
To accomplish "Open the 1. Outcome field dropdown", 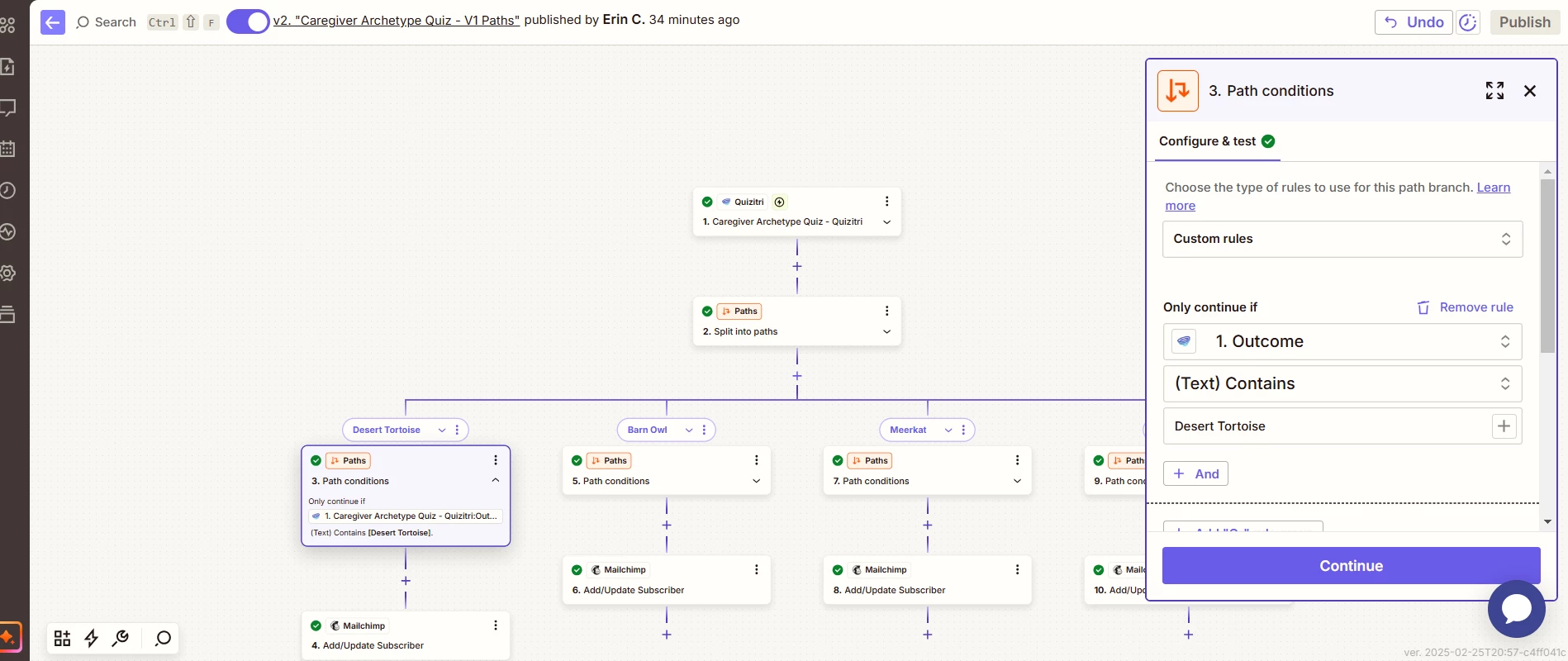I will click(x=1342, y=341).
